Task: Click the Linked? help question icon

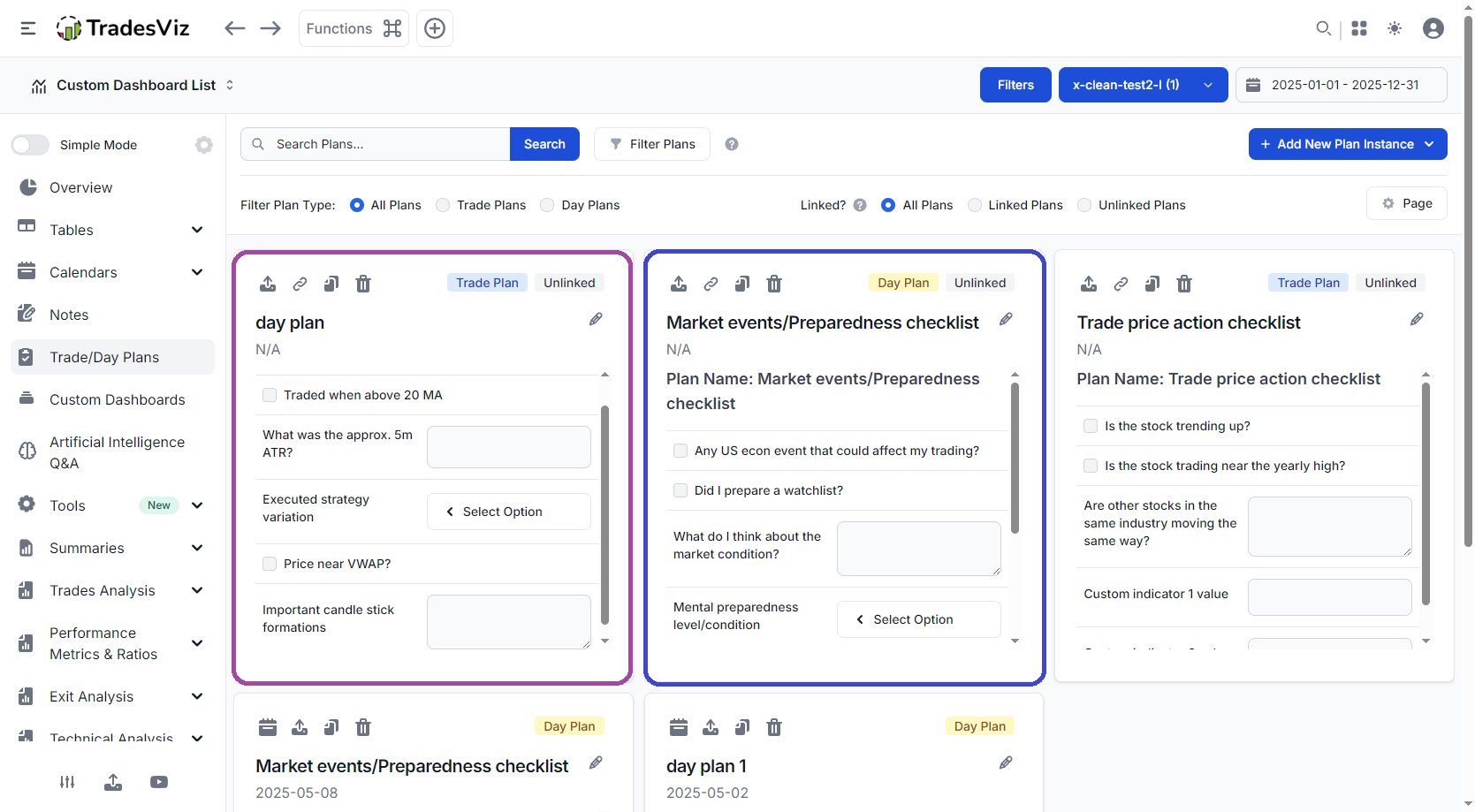Action: [x=860, y=205]
